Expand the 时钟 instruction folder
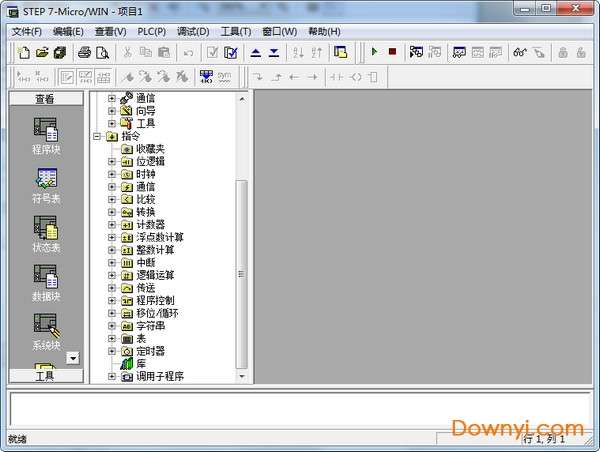This screenshot has height=452, width=600. point(112,174)
